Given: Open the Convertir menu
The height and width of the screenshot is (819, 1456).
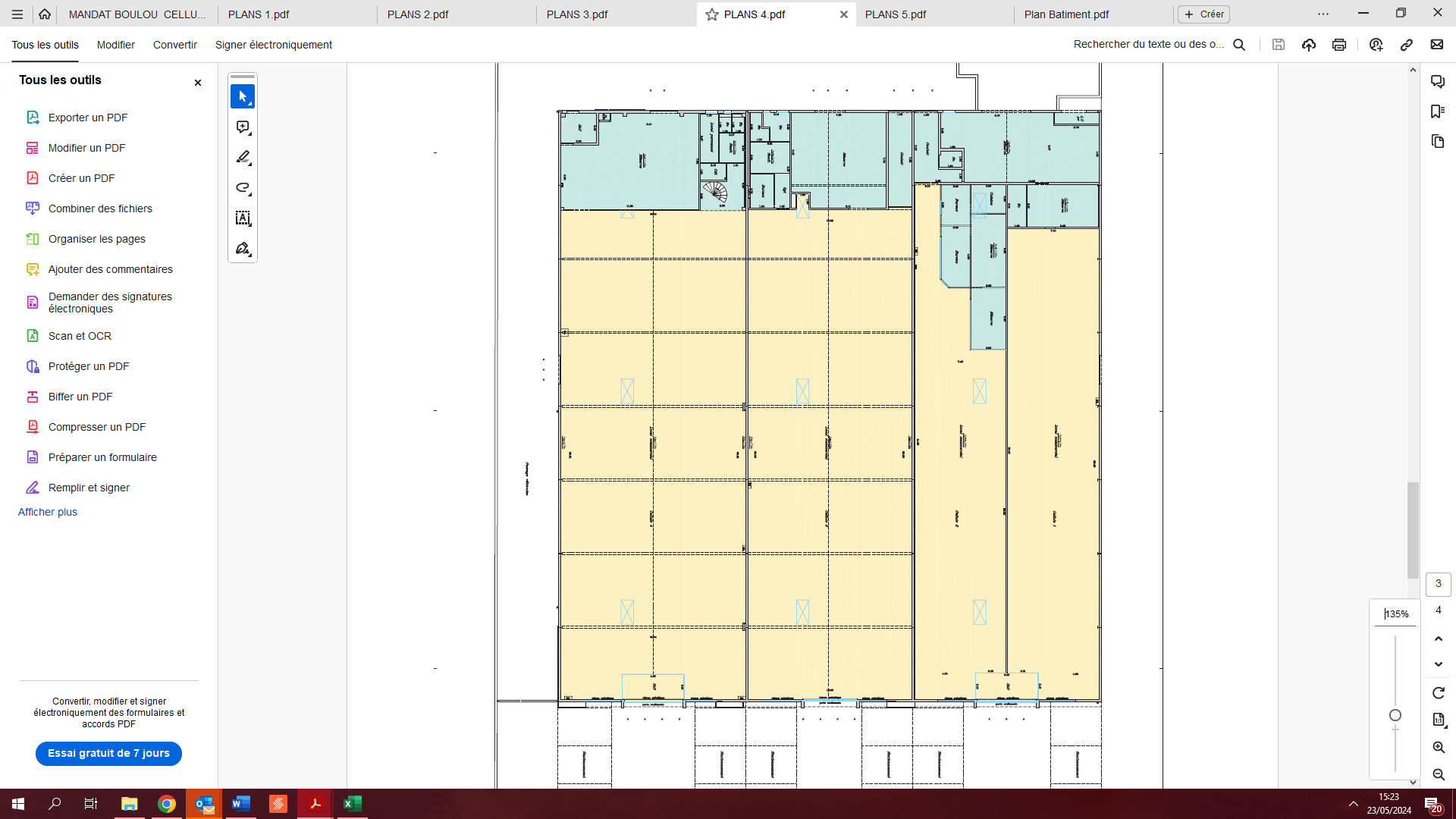Looking at the screenshot, I should 175,45.
